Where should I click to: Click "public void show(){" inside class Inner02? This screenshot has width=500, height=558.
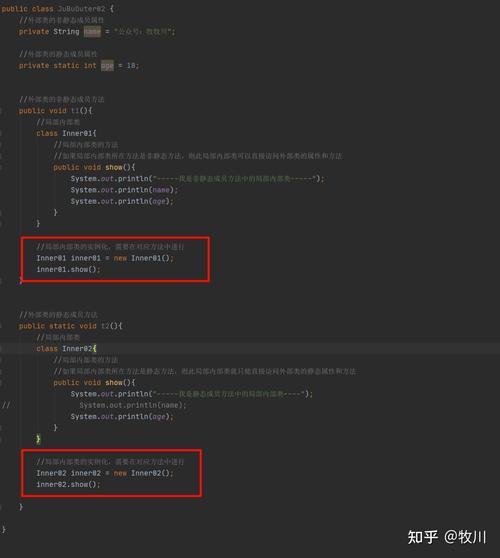[94, 383]
